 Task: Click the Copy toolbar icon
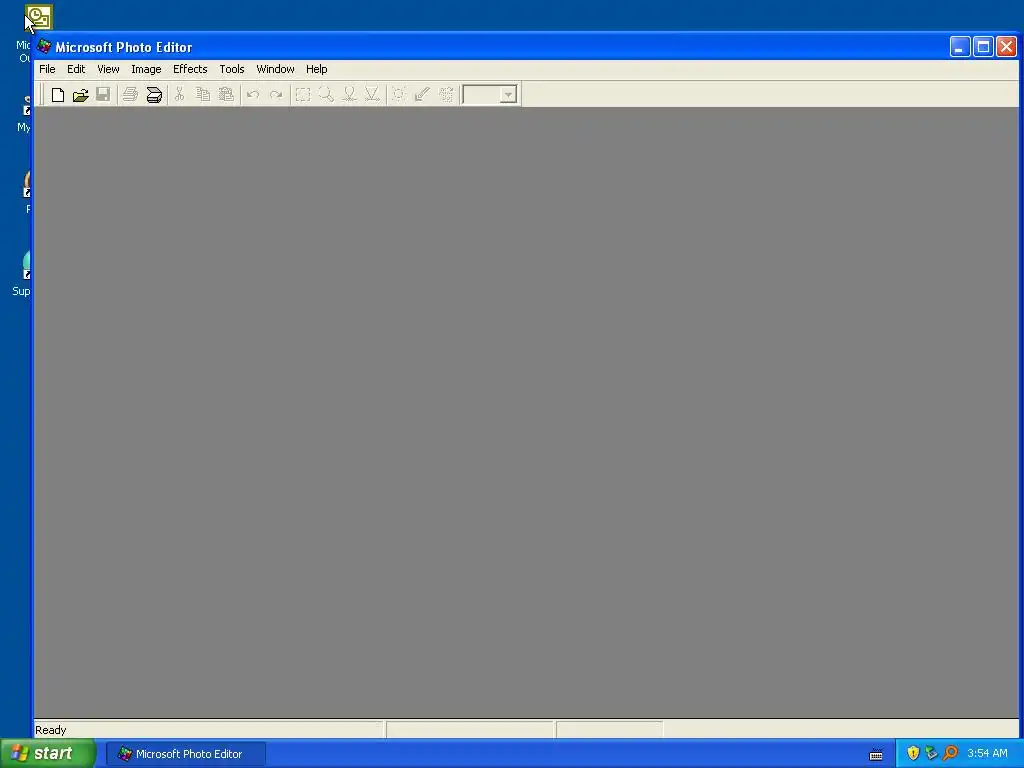tap(203, 95)
